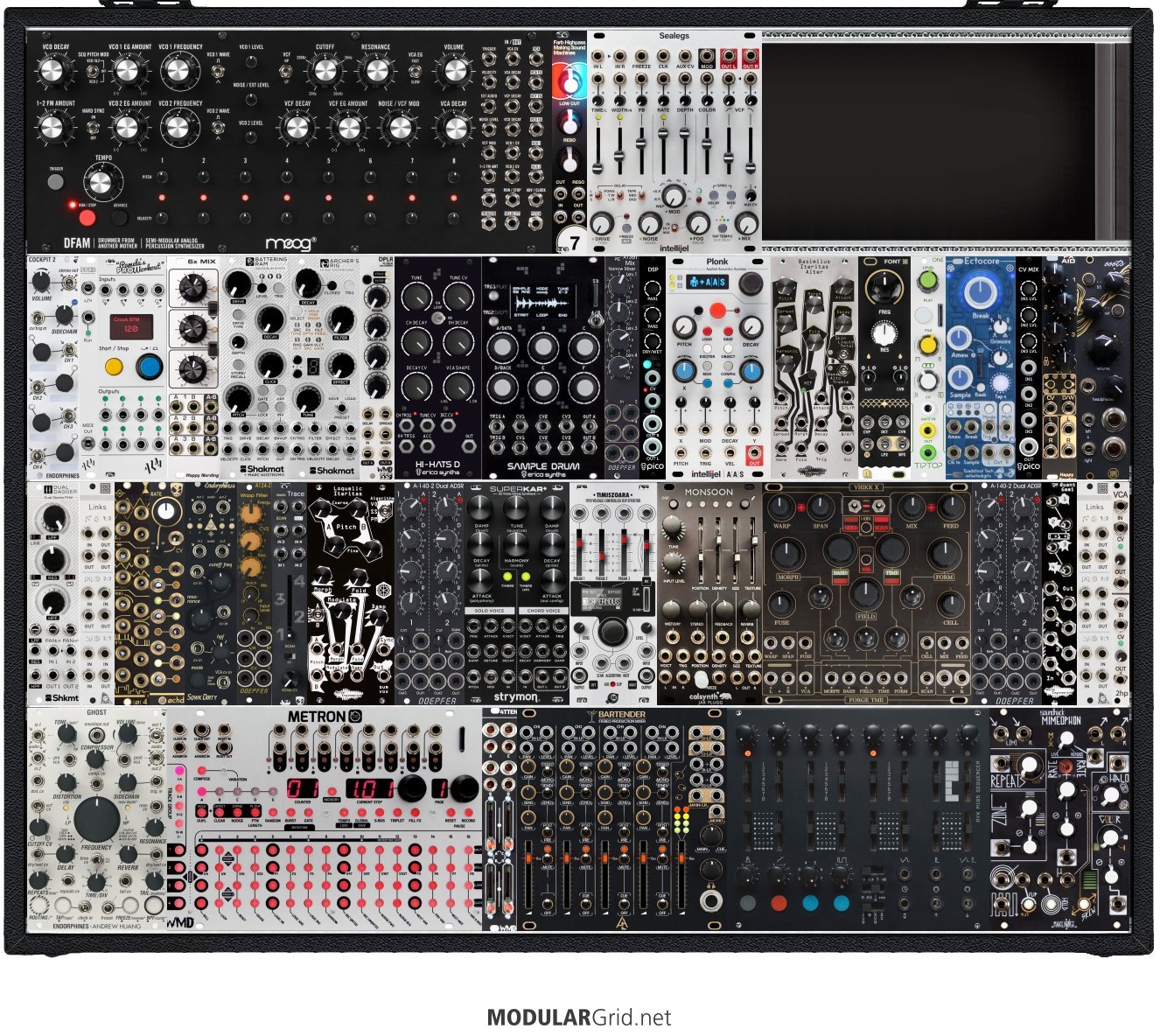
Task: Click the VCO 2 FREQUENCY knob
Action: (180, 127)
